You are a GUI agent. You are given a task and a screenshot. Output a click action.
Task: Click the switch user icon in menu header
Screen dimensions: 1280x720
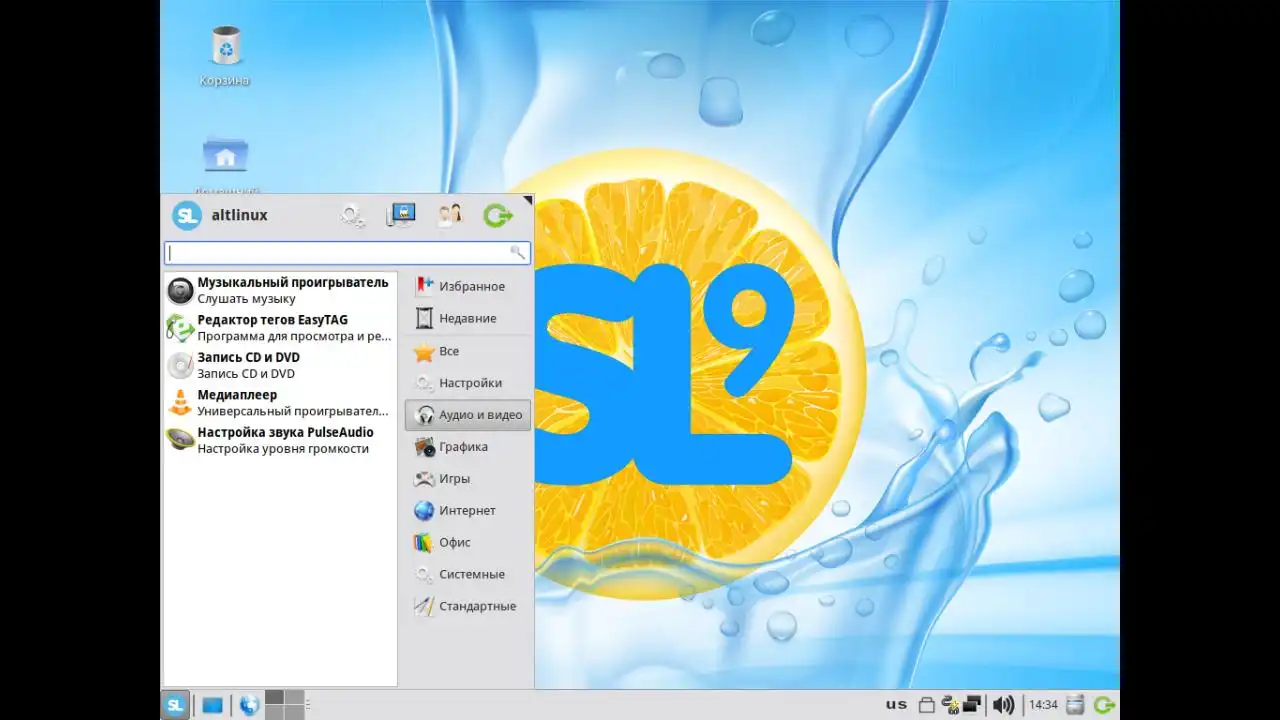pos(450,215)
